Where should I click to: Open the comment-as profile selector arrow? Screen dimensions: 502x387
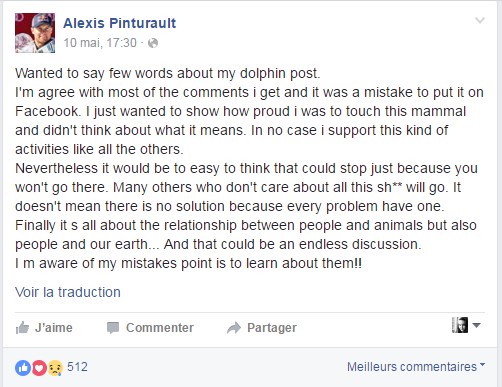[x=477, y=325]
